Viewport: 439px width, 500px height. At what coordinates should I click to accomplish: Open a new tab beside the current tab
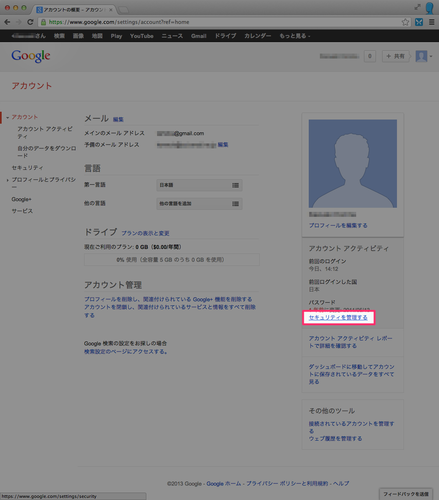pos(124,10)
